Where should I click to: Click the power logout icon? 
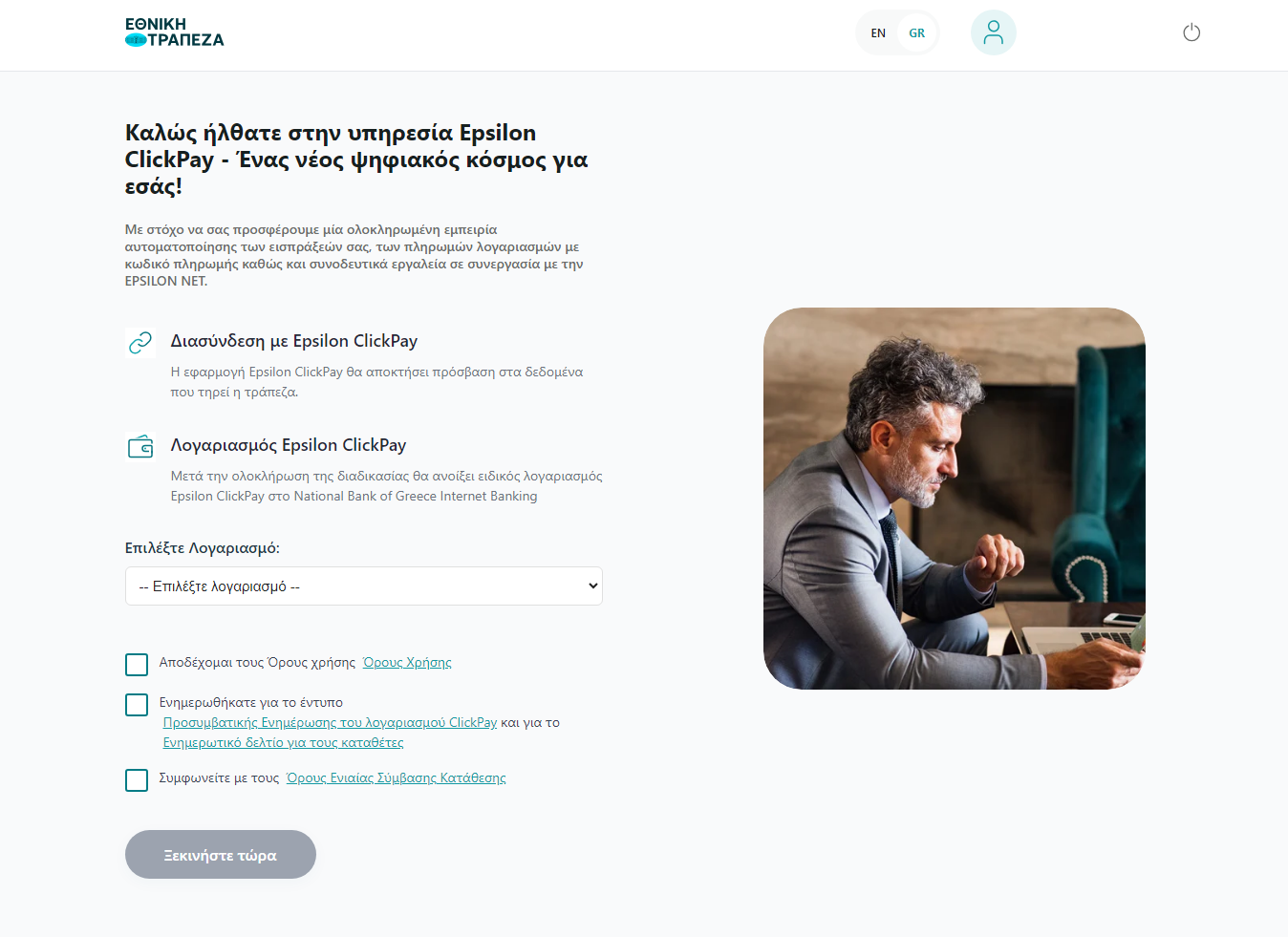pos(1191,32)
